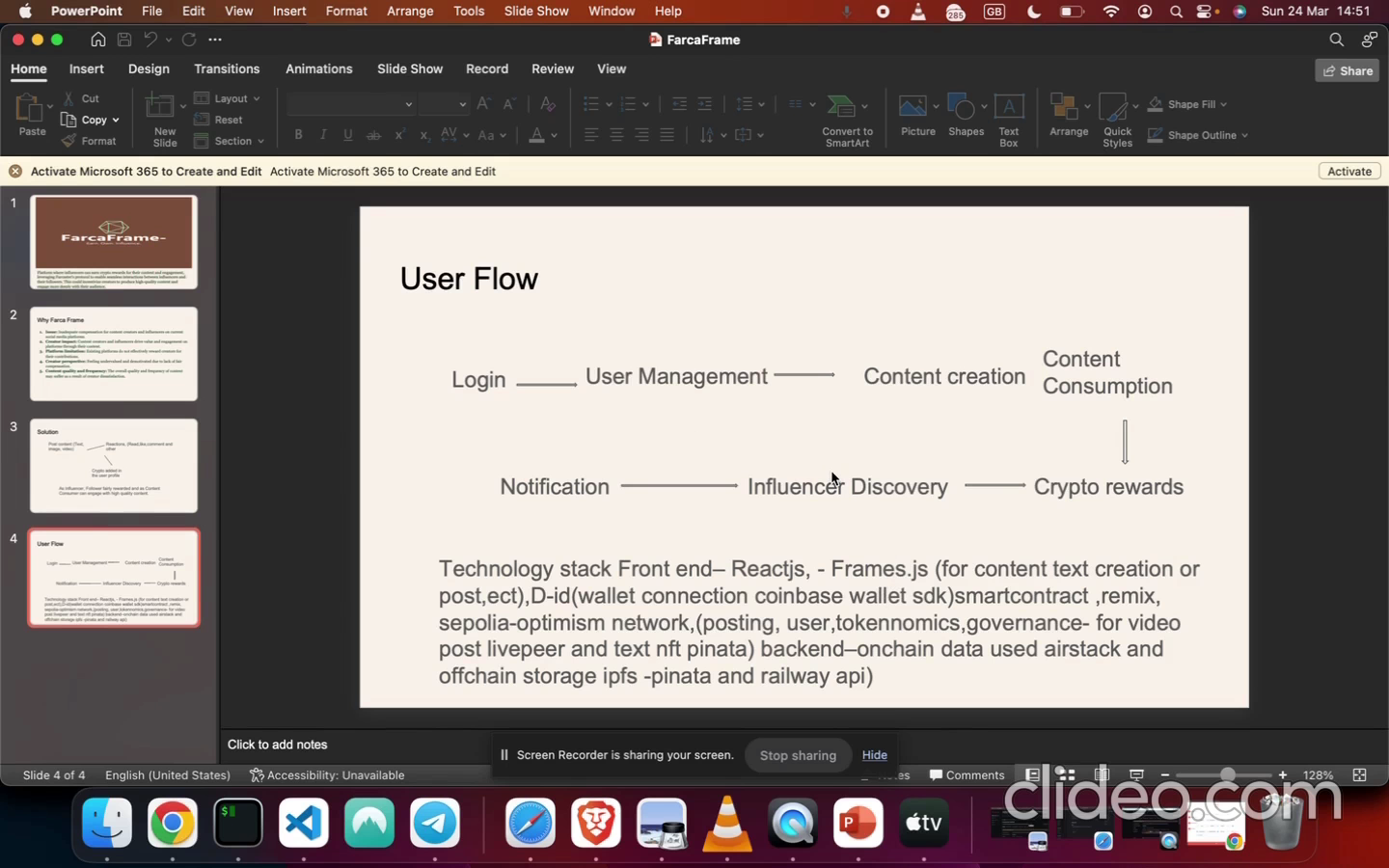1389x868 pixels.
Task: Click the Home icon in title bar
Action: (98, 40)
